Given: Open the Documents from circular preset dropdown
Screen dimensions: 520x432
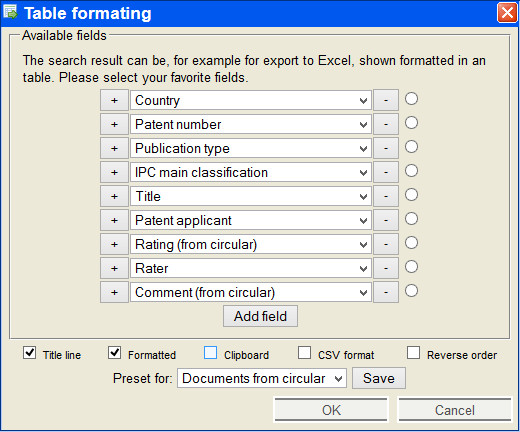Looking at the screenshot, I should pos(262,378).
